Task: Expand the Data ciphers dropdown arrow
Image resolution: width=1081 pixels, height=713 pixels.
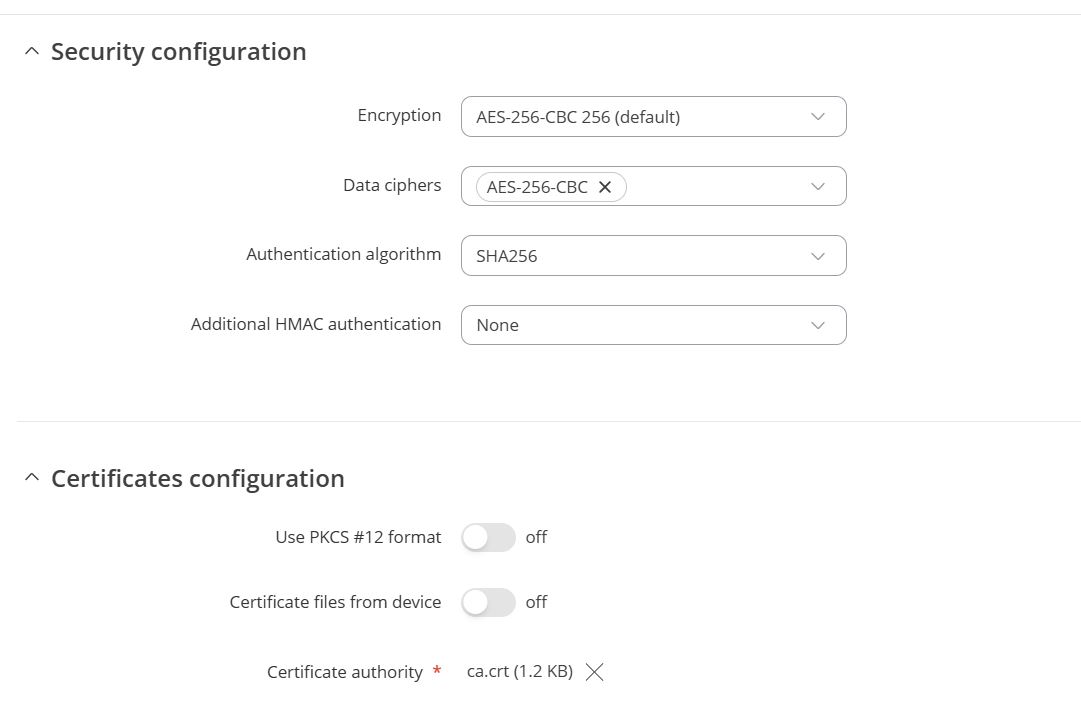Action: pyautogui.click(x=818, y=187)
